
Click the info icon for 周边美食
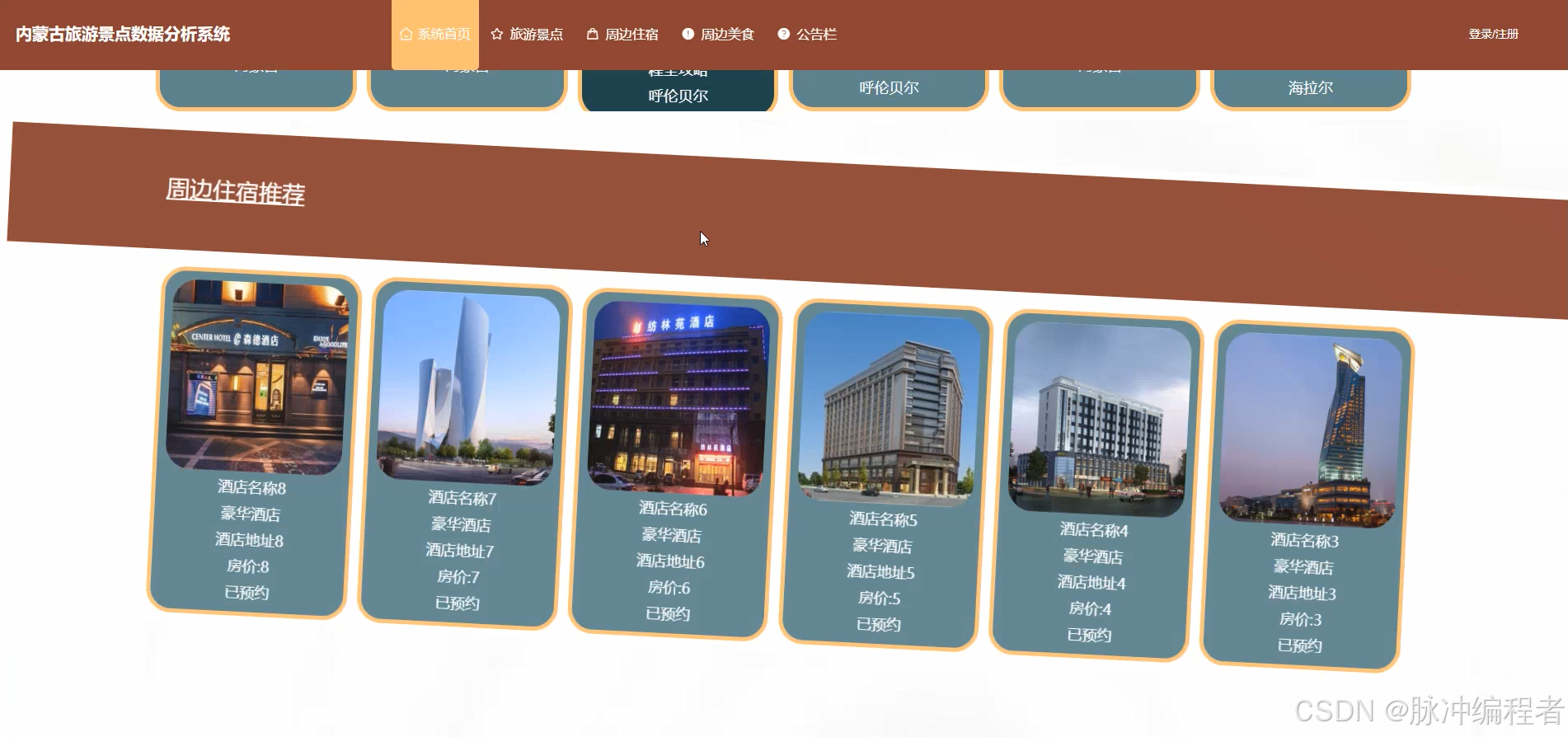pos(688,34)
